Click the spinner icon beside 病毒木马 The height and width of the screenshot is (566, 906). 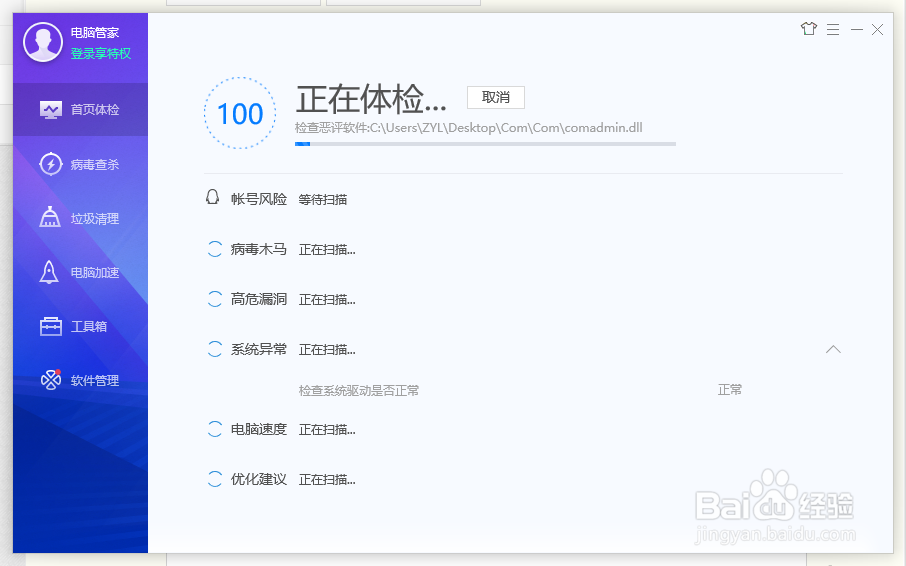(214, 250)
